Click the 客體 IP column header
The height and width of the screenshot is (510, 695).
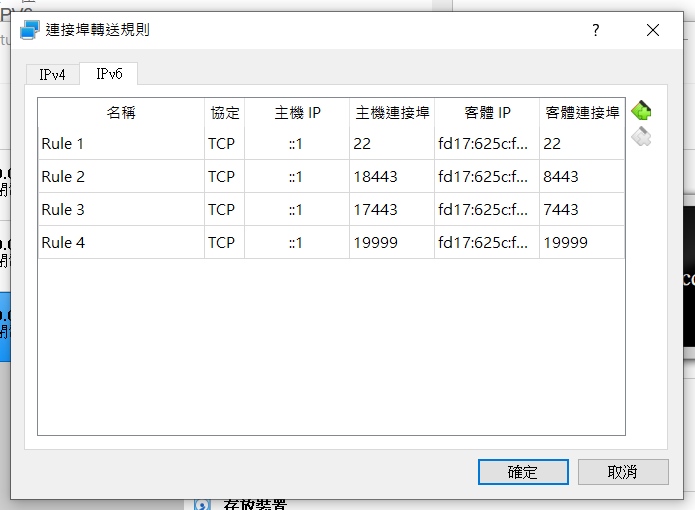pyautogui.click(x=487, y=113)
